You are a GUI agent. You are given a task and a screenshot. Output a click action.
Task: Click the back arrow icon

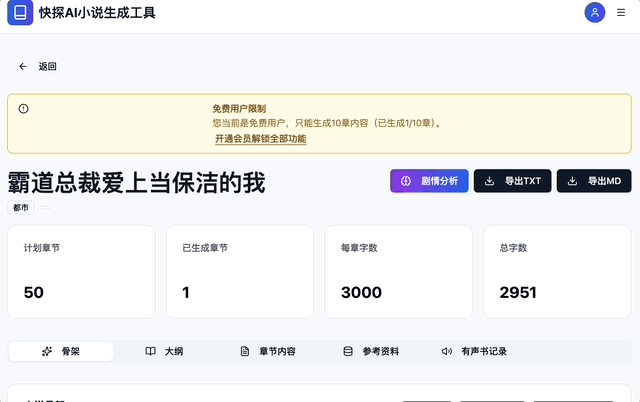pos(23,67)
